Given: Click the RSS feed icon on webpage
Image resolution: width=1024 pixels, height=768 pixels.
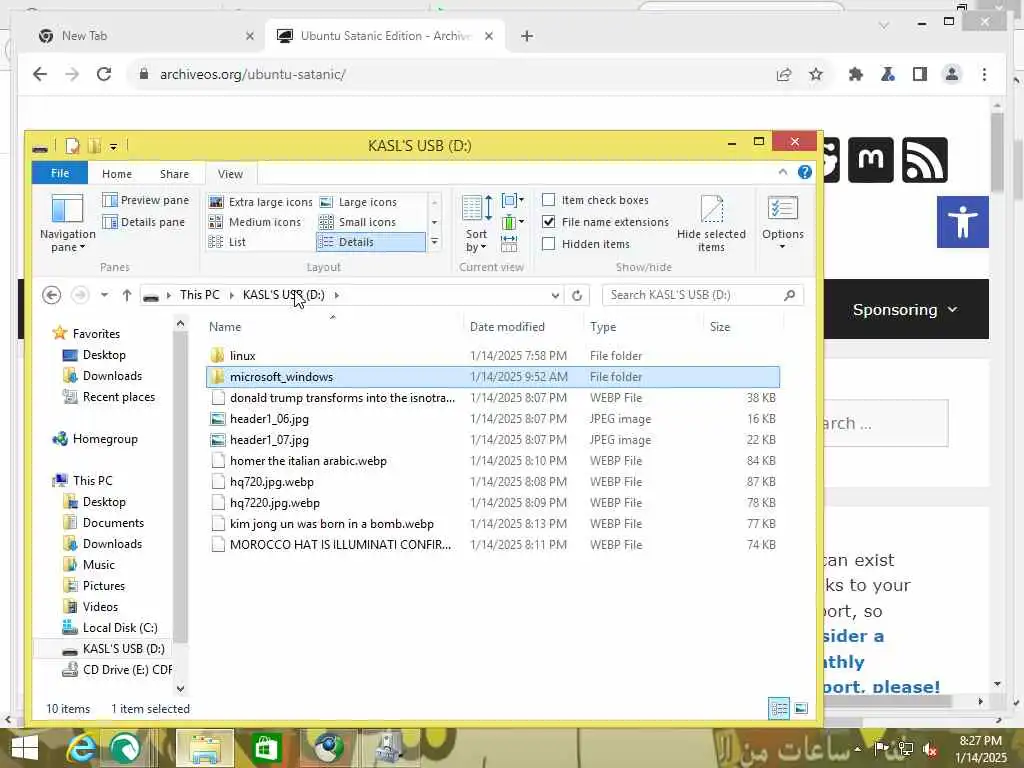Looking at the screenshot, I should point(925,160).
